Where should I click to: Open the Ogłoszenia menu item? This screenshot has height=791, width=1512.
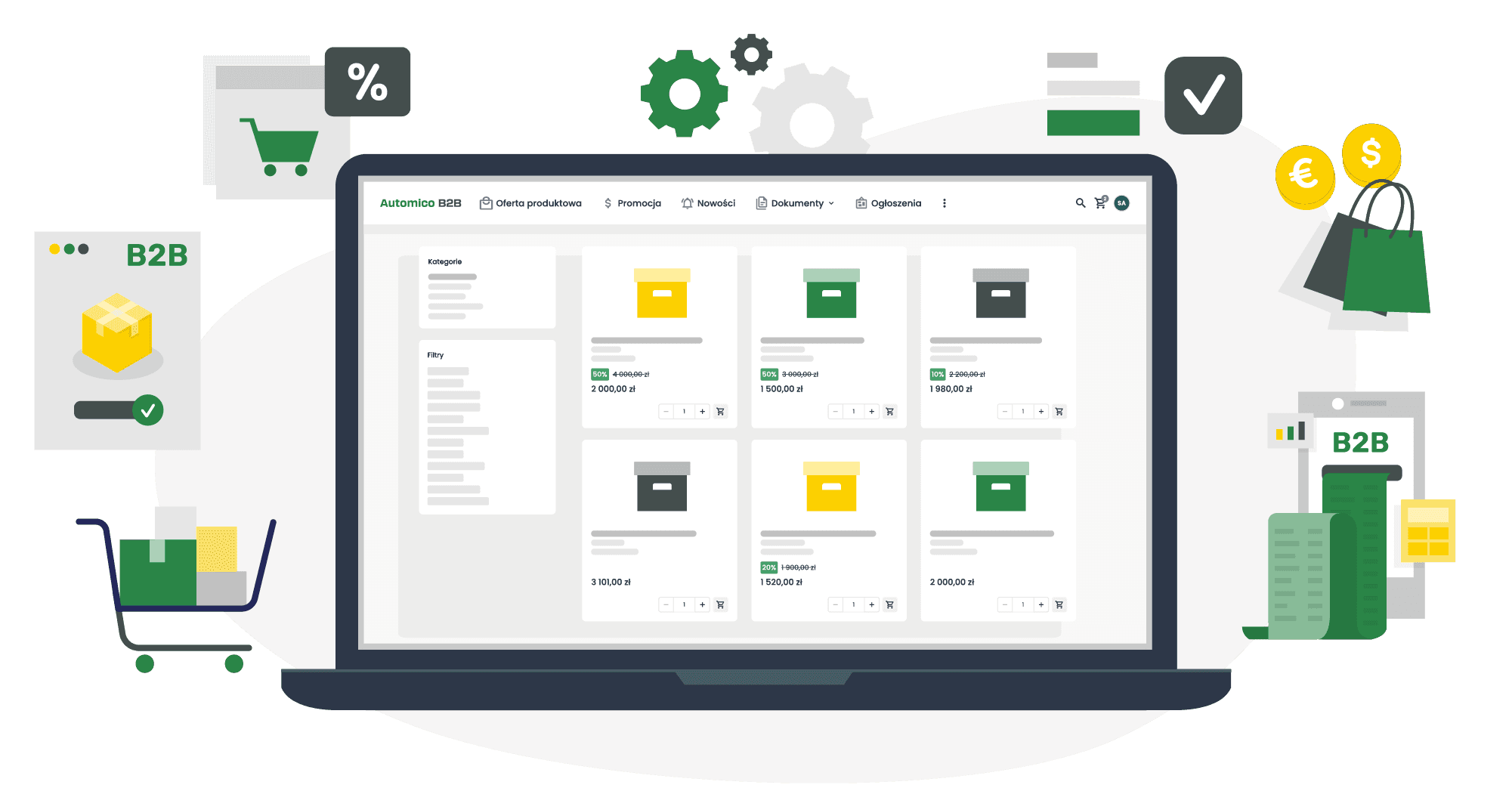click(x=888, y=203)
